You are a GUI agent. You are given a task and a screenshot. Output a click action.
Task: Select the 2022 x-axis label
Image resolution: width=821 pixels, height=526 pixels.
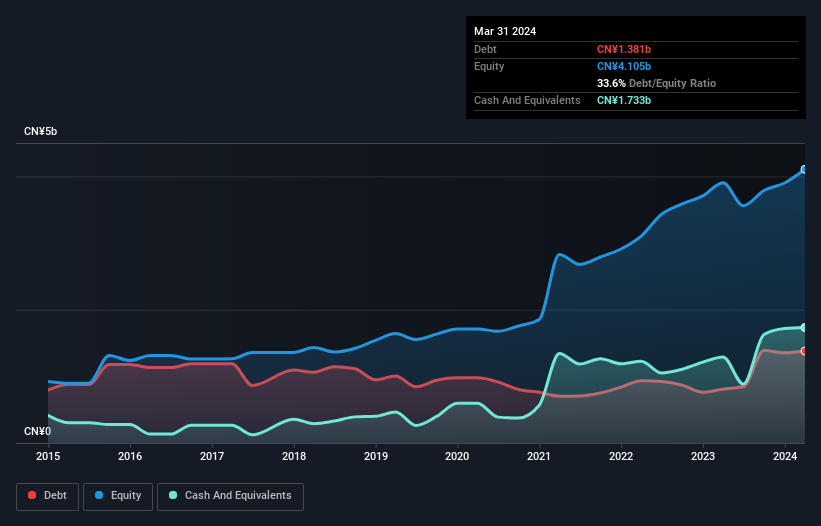621,456
